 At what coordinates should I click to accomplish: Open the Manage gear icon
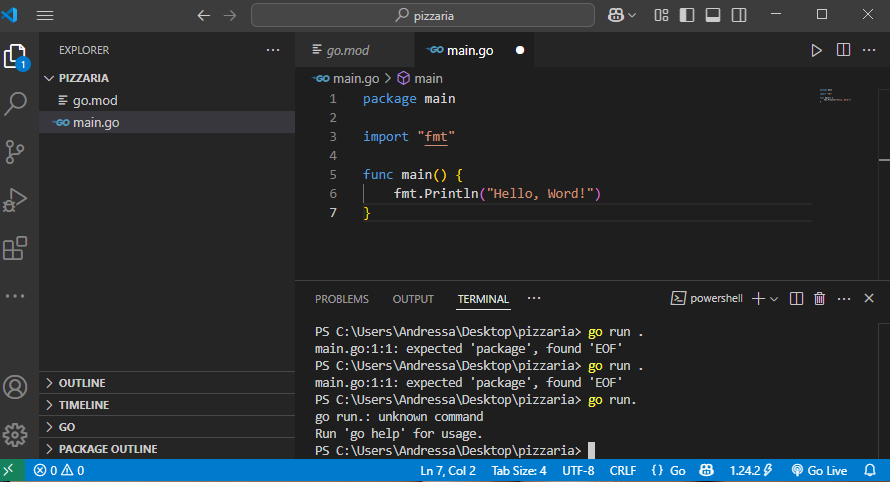tap(16, 435)
